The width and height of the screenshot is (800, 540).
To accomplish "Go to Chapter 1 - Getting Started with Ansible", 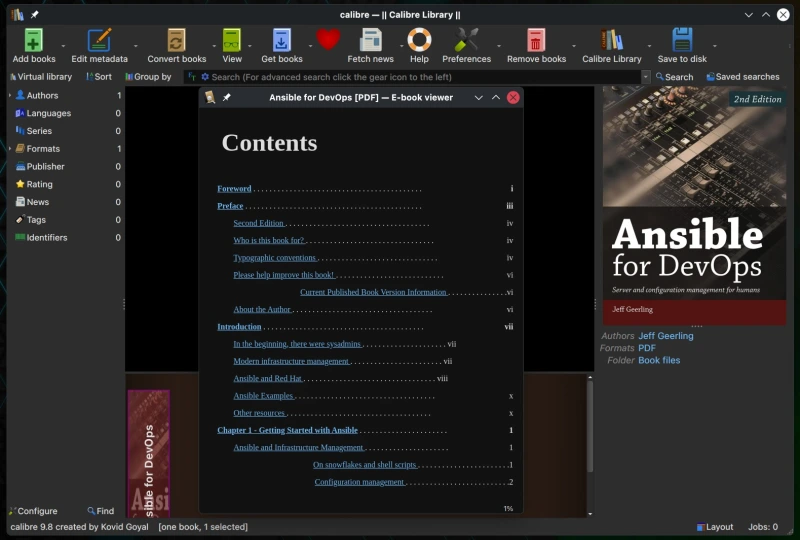I will pos(287,430).
